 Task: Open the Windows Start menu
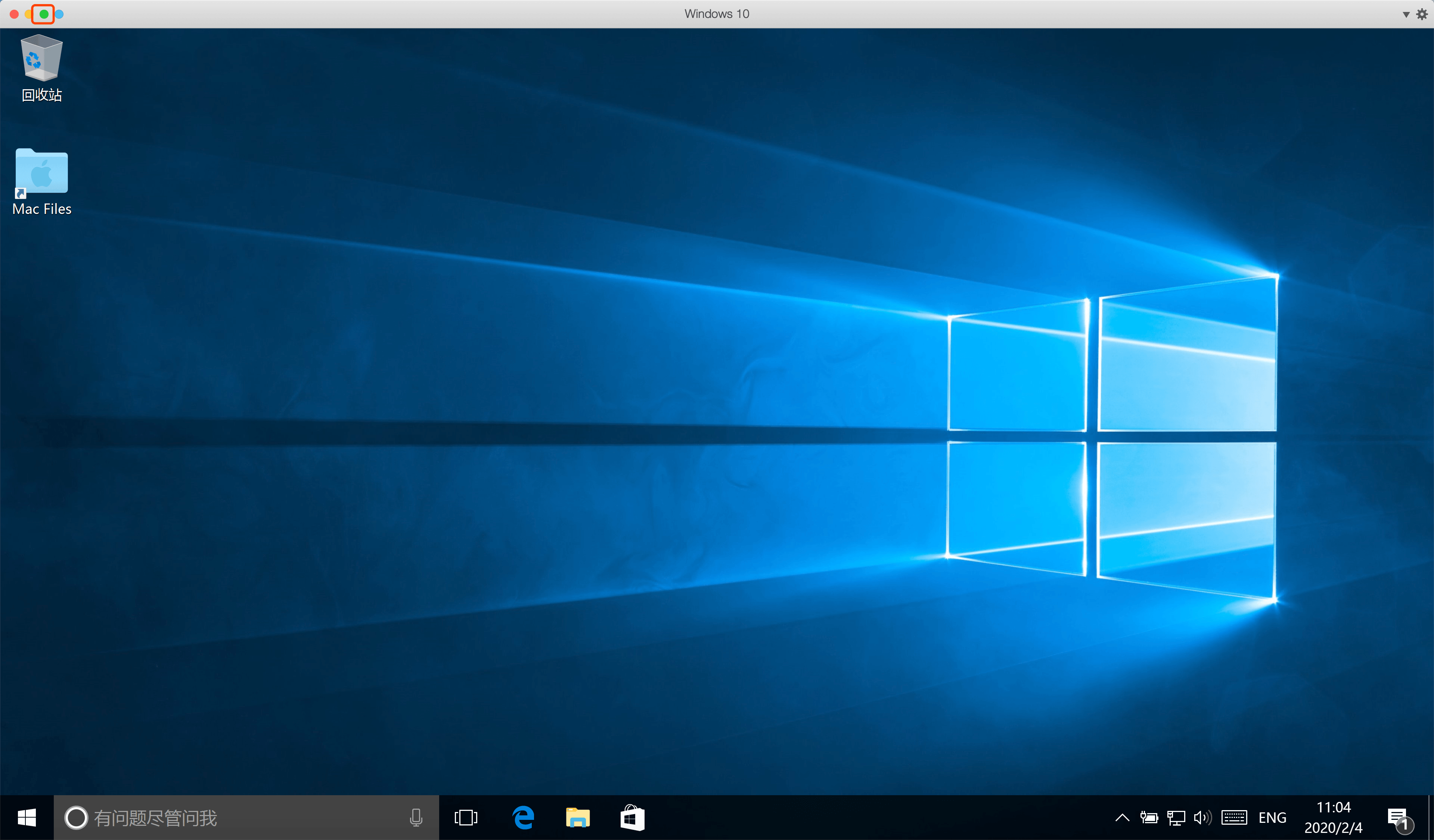tap(27, 818)
